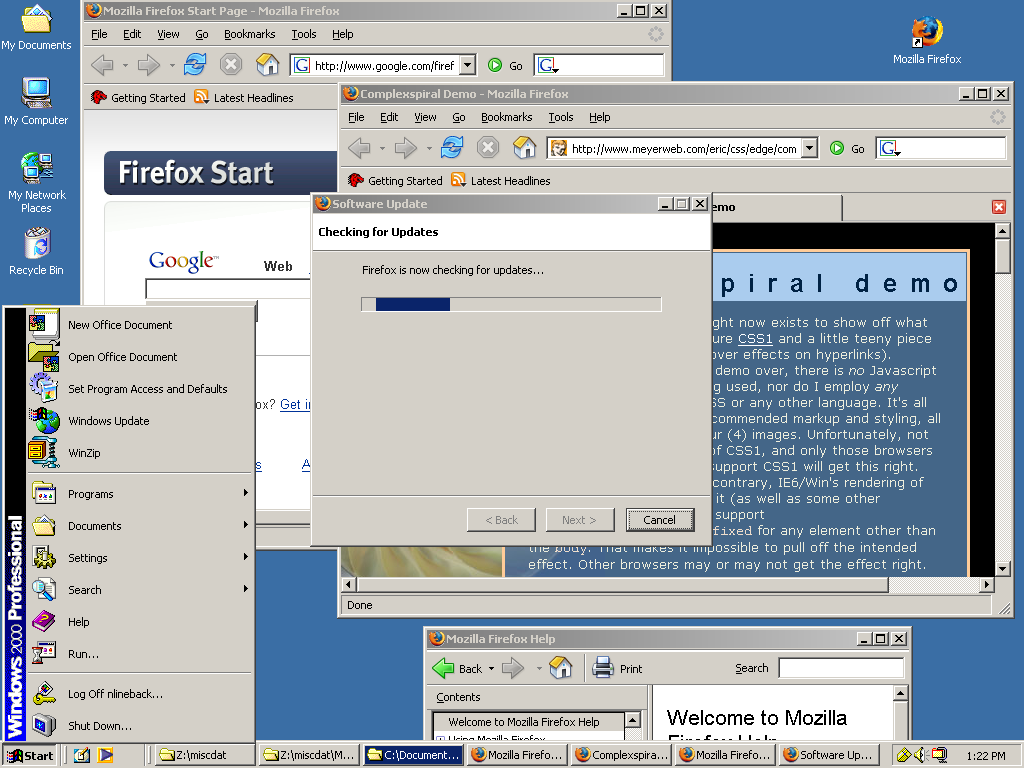Click the Start button on the taskbar

click(30, 756)
